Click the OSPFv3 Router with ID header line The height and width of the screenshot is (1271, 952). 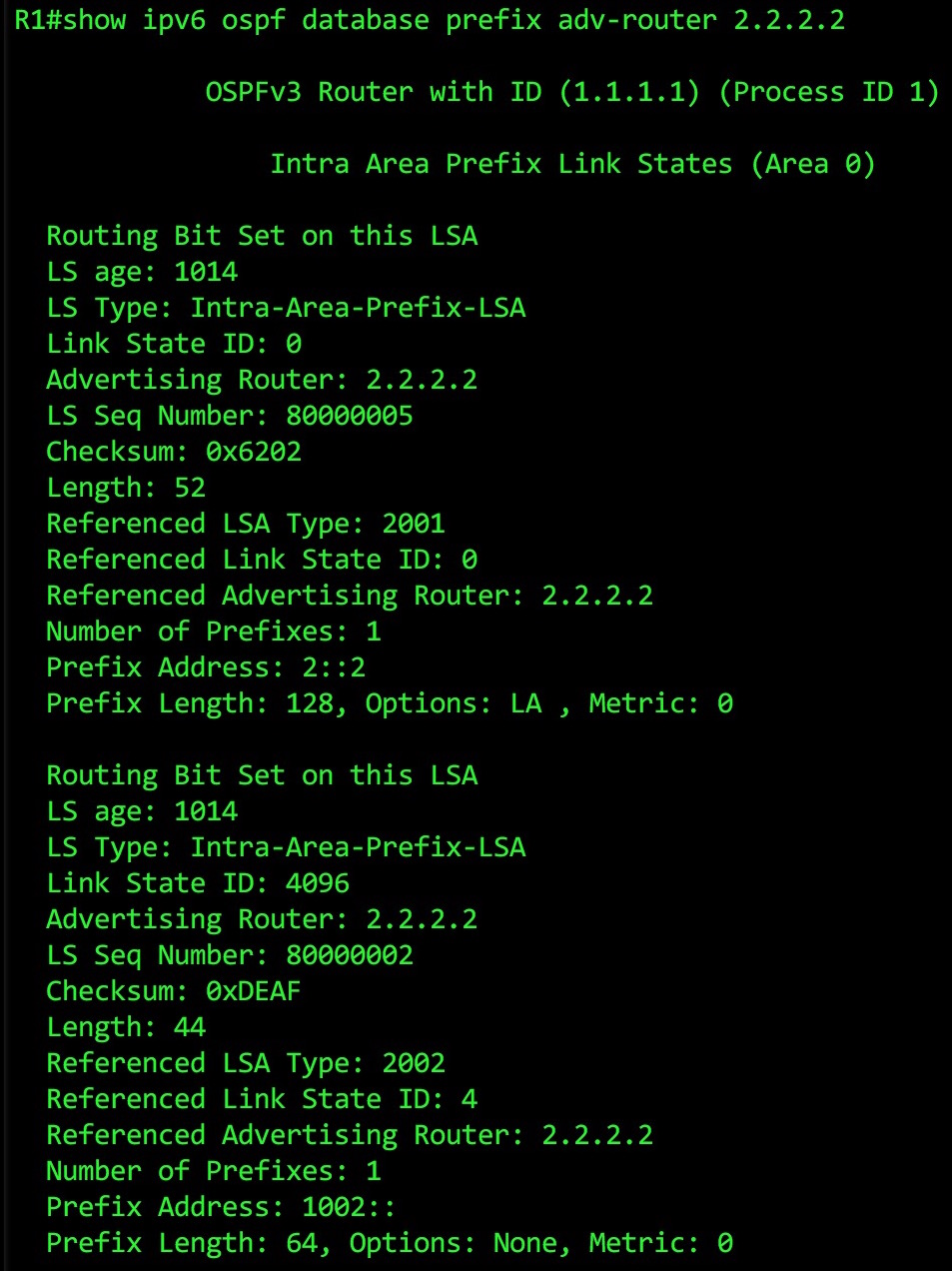coord(572,92)
